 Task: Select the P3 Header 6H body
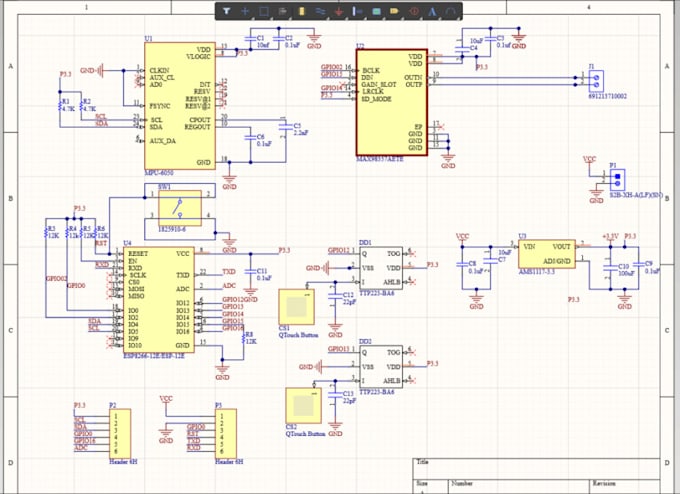(226, 434)
